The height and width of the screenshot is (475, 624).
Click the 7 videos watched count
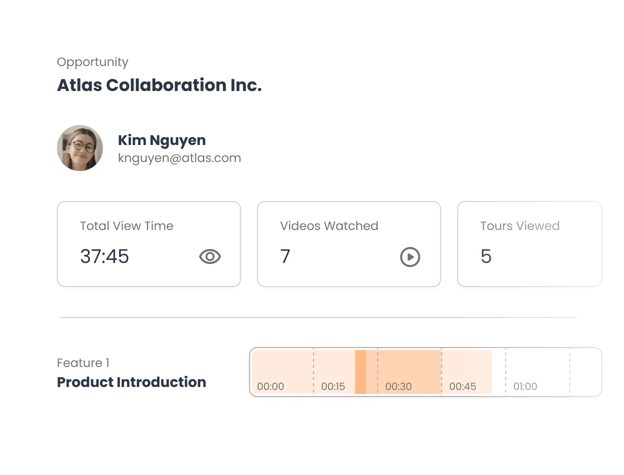point(285,257)
